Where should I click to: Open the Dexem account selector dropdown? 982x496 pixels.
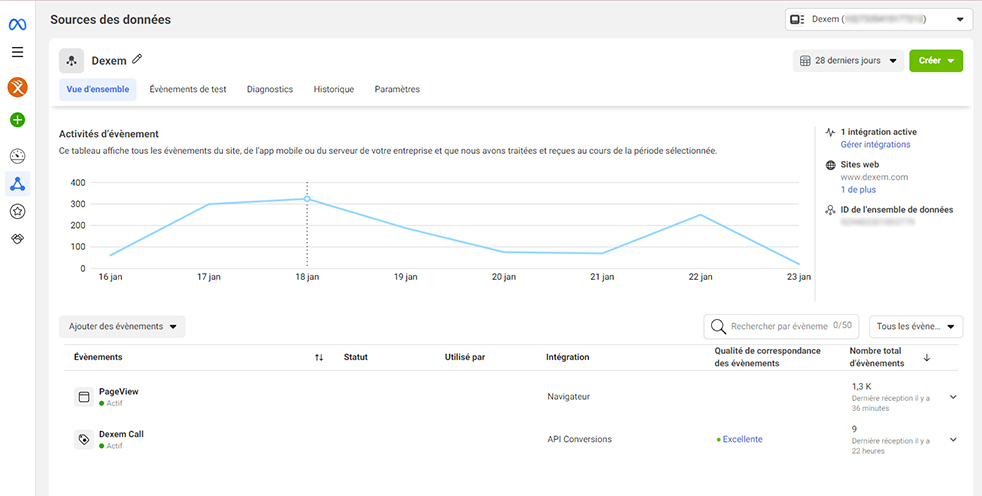879,19
